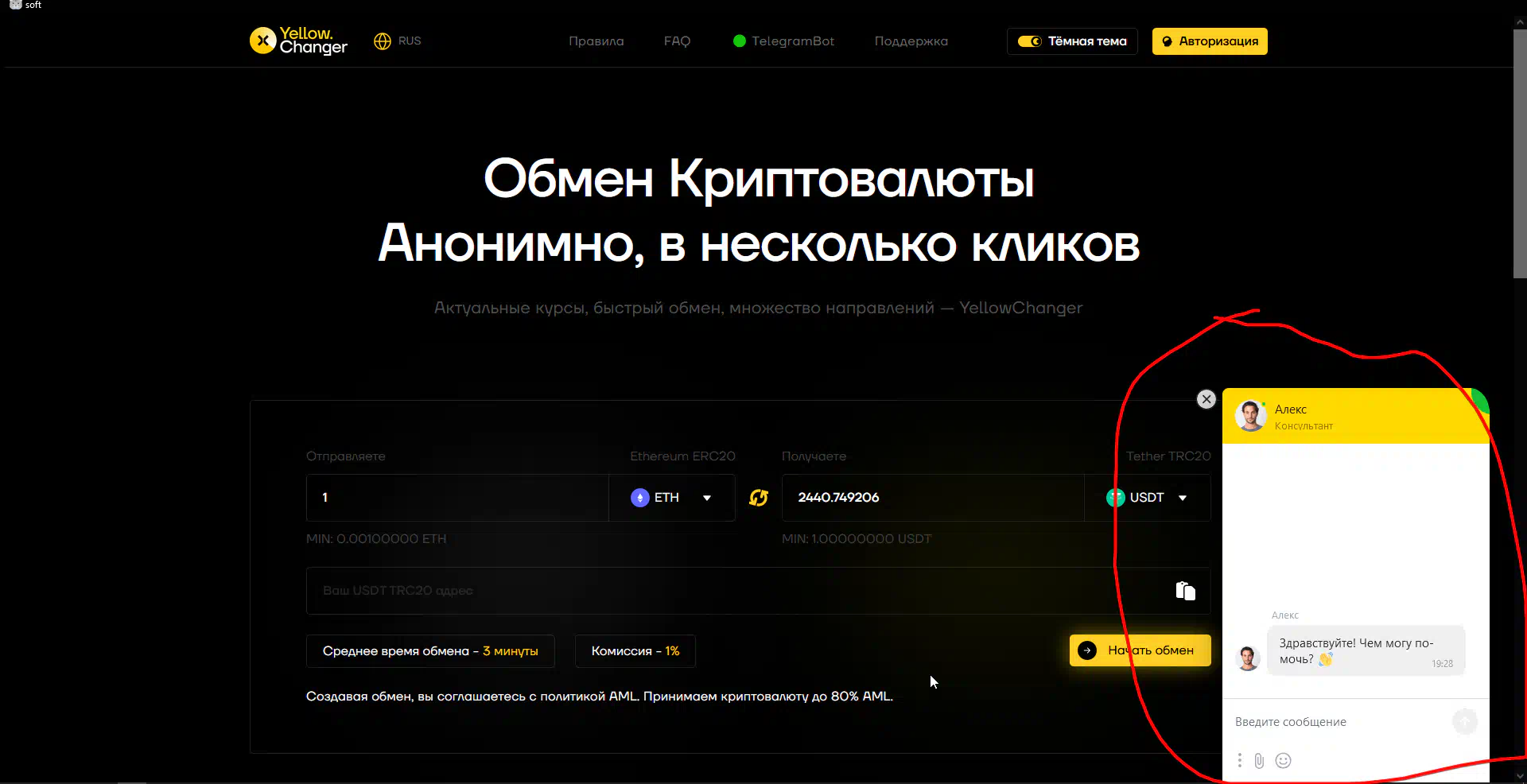Viewport: 1527px width, 784px height.
Task: Open the Поддержка page
Action: click(911, 41)
